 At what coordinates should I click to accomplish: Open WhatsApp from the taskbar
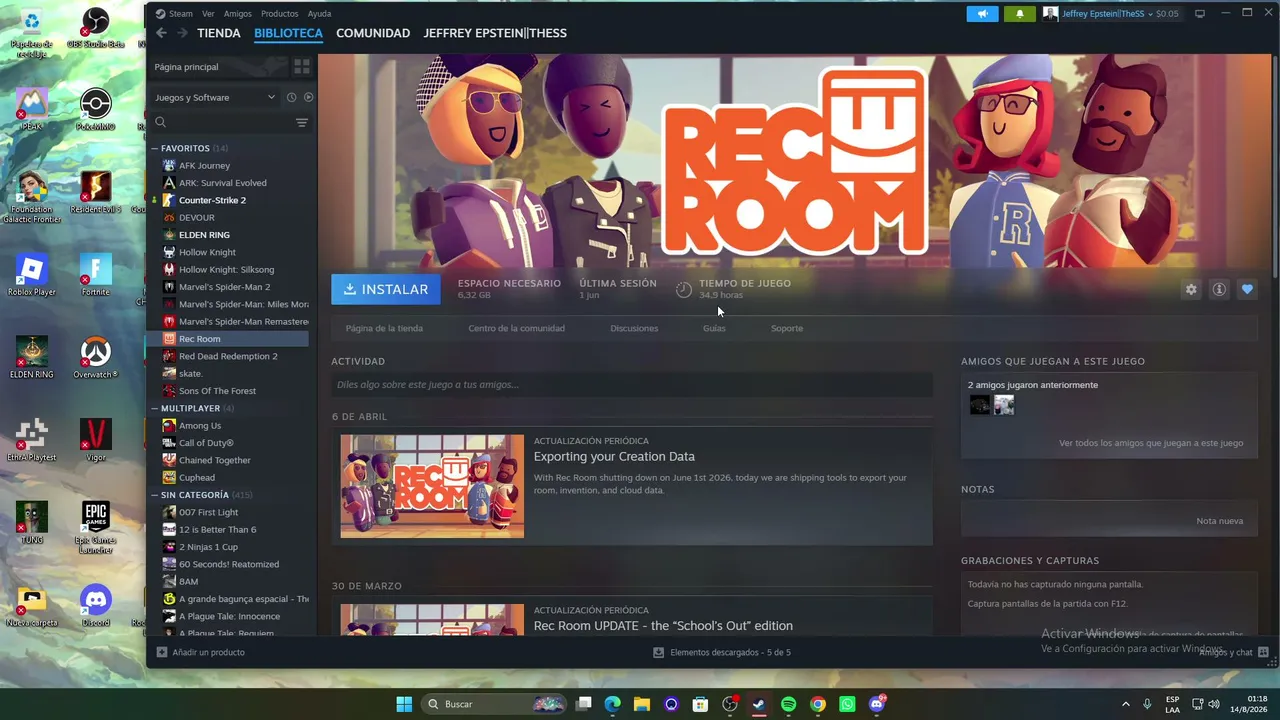click(848, 704)
